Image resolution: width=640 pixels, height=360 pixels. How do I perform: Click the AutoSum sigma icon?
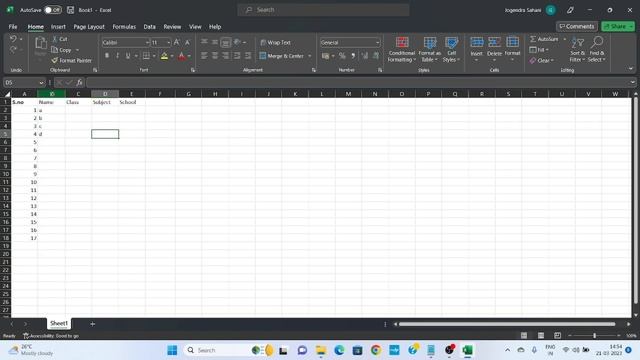click(x=533, y=39)
